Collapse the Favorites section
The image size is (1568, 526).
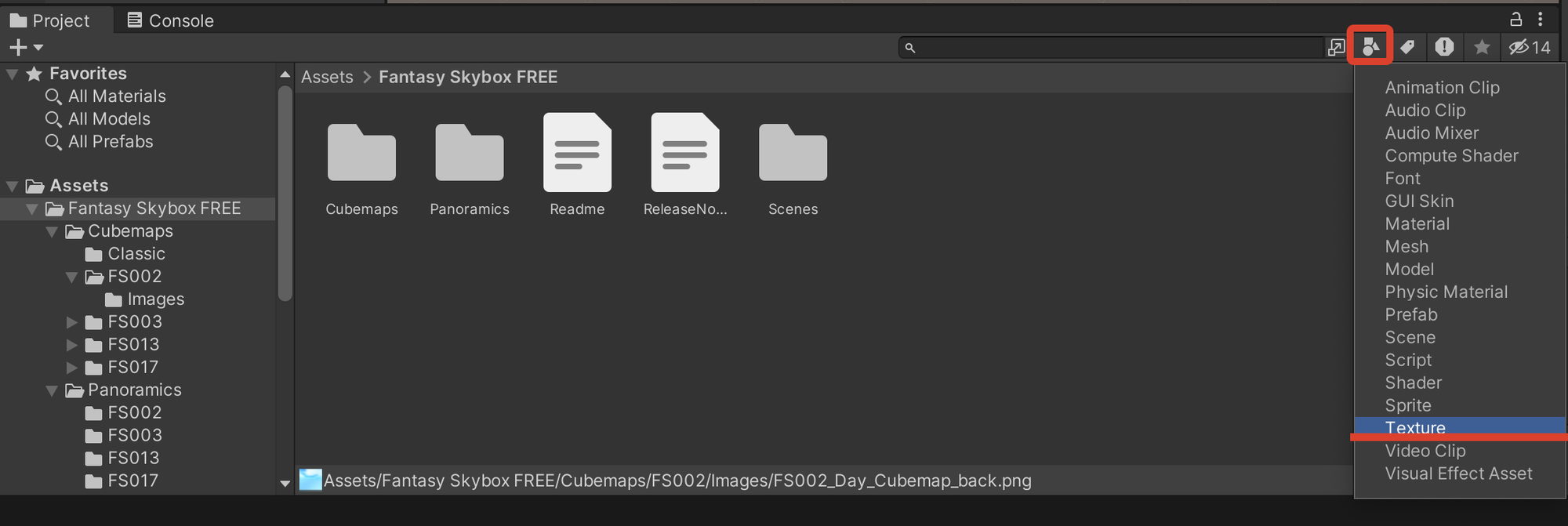tap(13, 74)
